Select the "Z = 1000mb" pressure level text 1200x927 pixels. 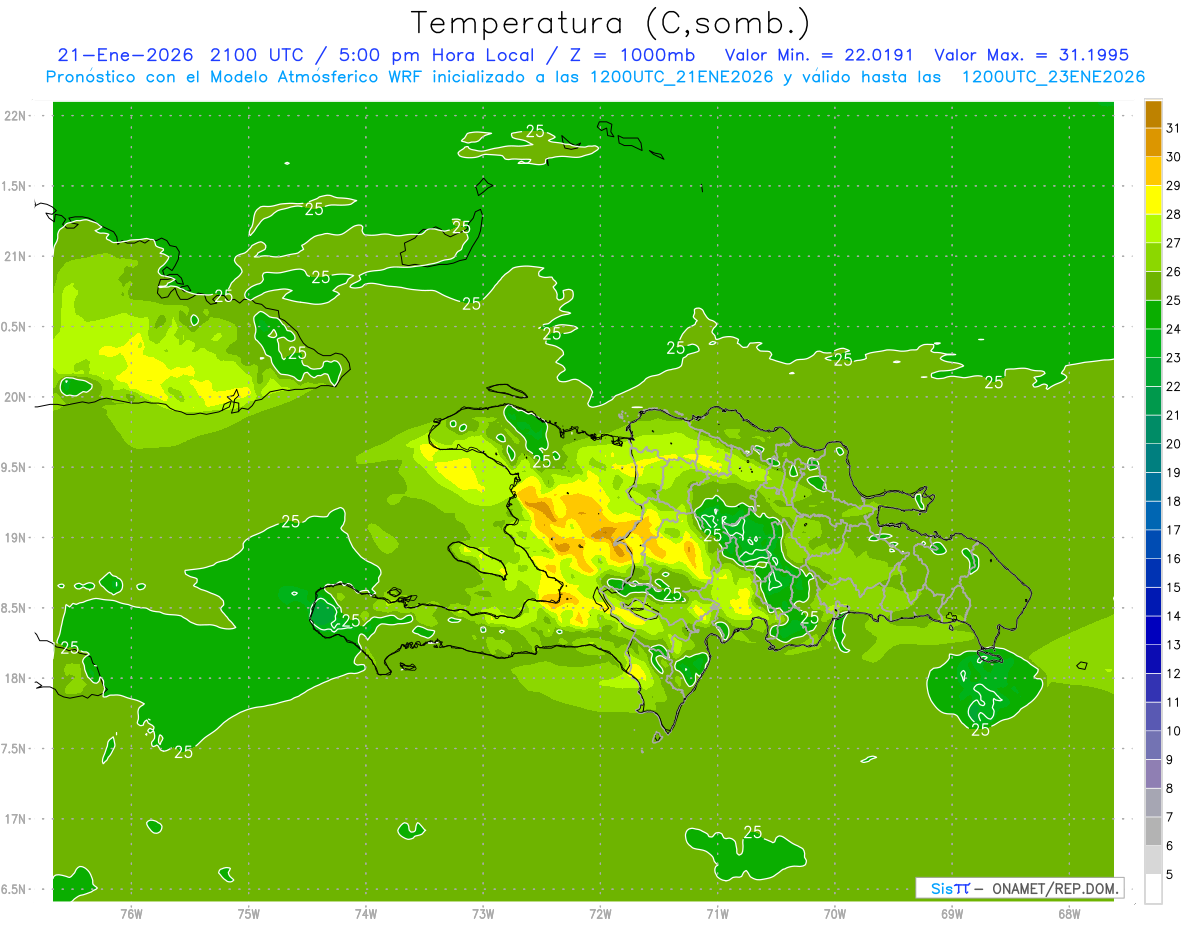(x=632, y=54)
